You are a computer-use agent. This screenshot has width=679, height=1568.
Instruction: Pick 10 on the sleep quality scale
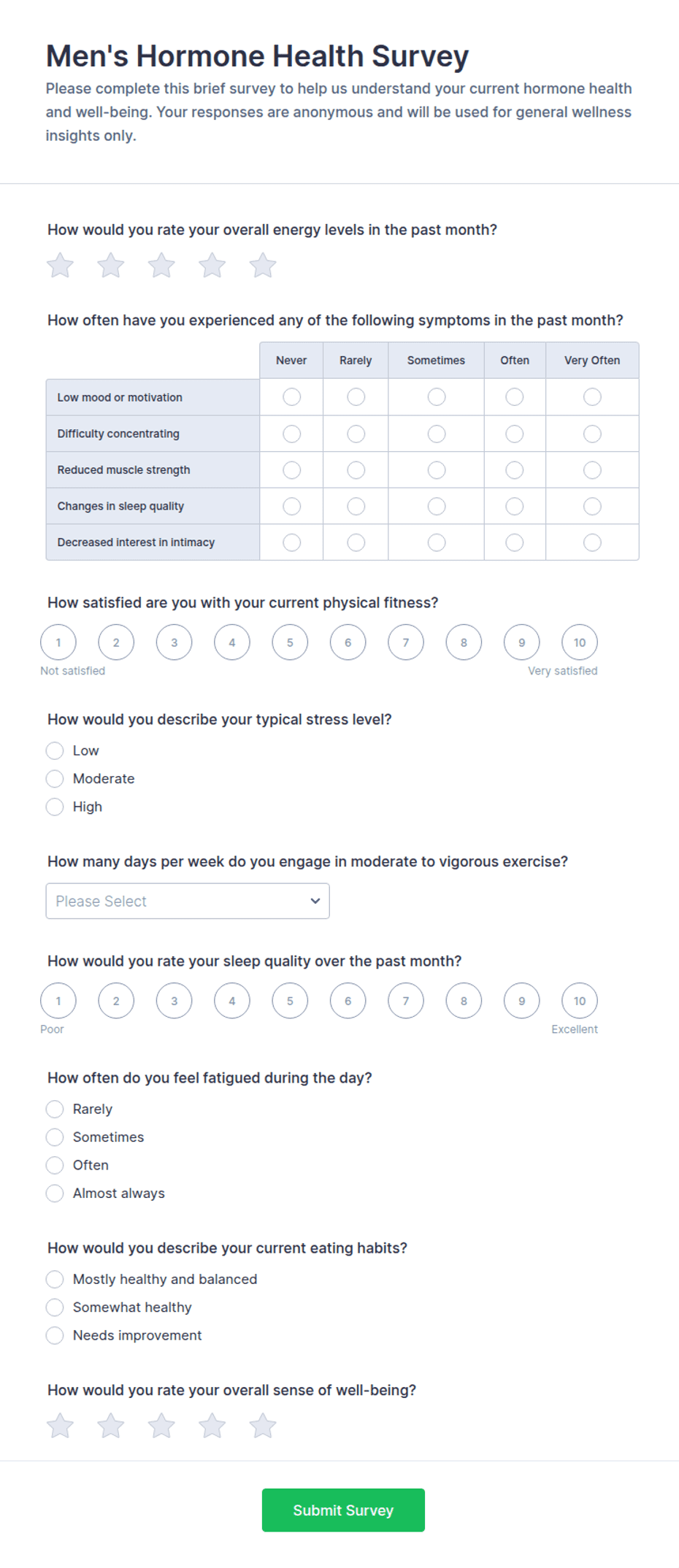580,1001
